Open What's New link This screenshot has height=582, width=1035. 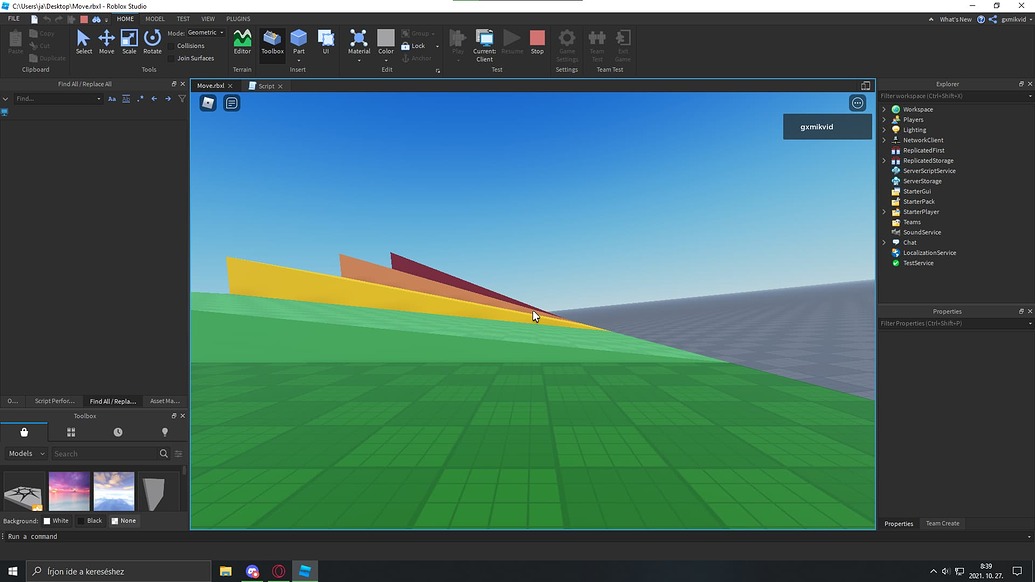click(x=956, y=19)
